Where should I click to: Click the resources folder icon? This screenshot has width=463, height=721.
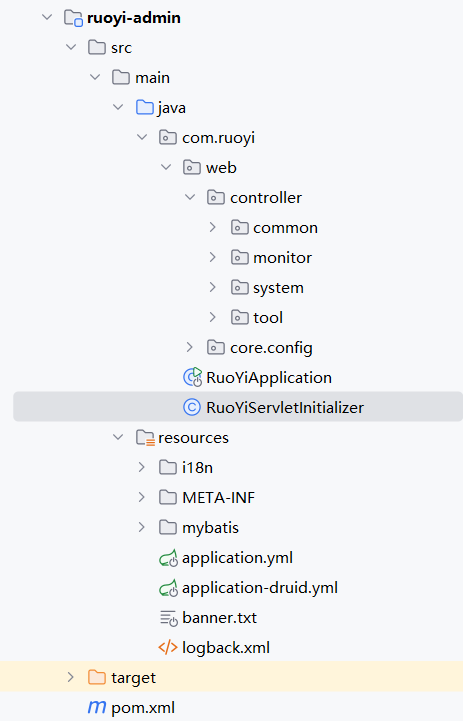[145, 438]
